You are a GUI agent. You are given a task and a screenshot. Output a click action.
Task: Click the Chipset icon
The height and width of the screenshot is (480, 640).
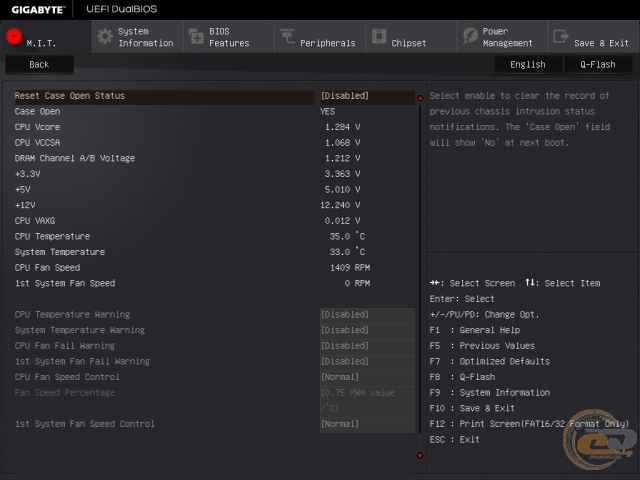[379, 36]
